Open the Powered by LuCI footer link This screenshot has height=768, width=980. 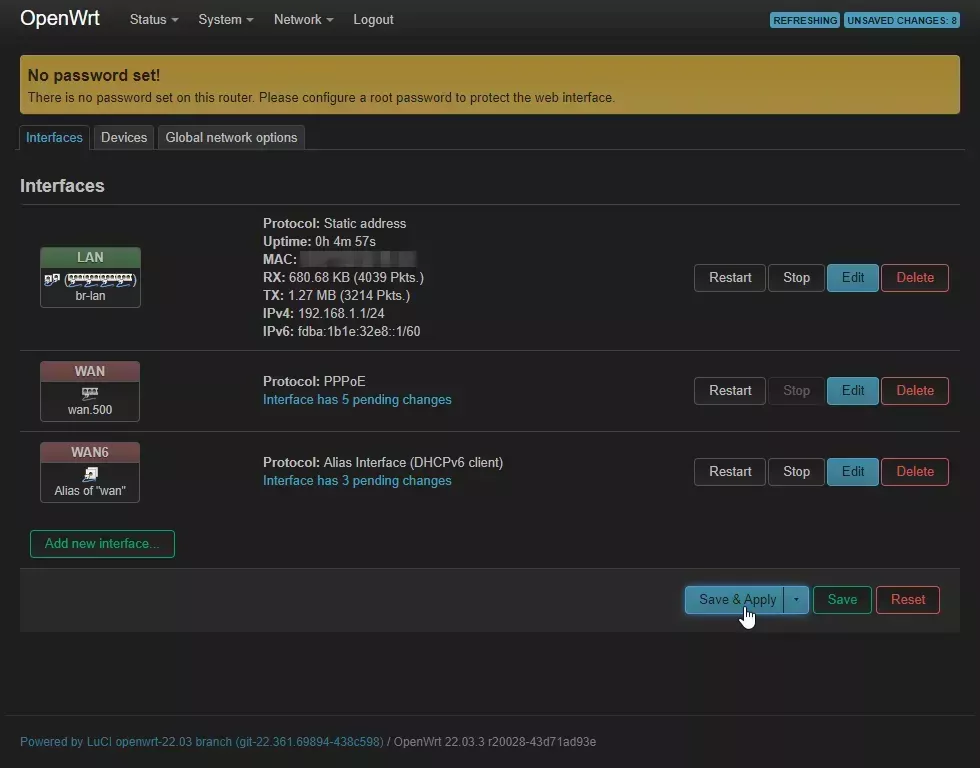[x=202, y=742]
